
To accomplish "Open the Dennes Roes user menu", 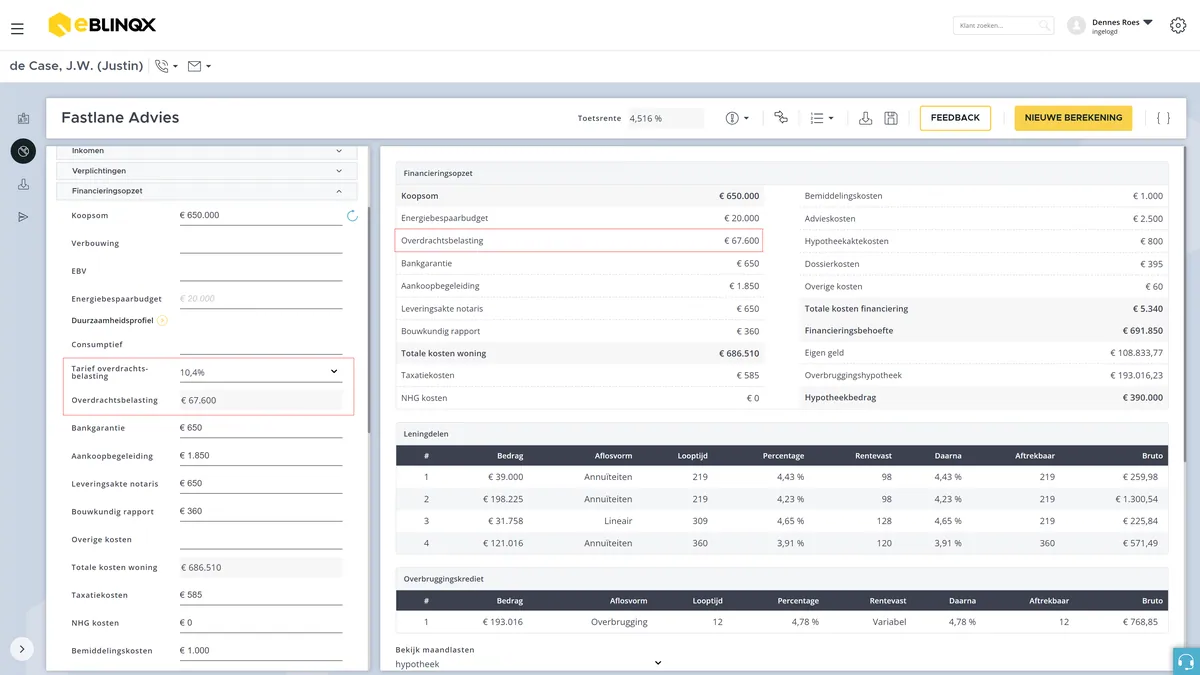I will [x=1122, y=26].
